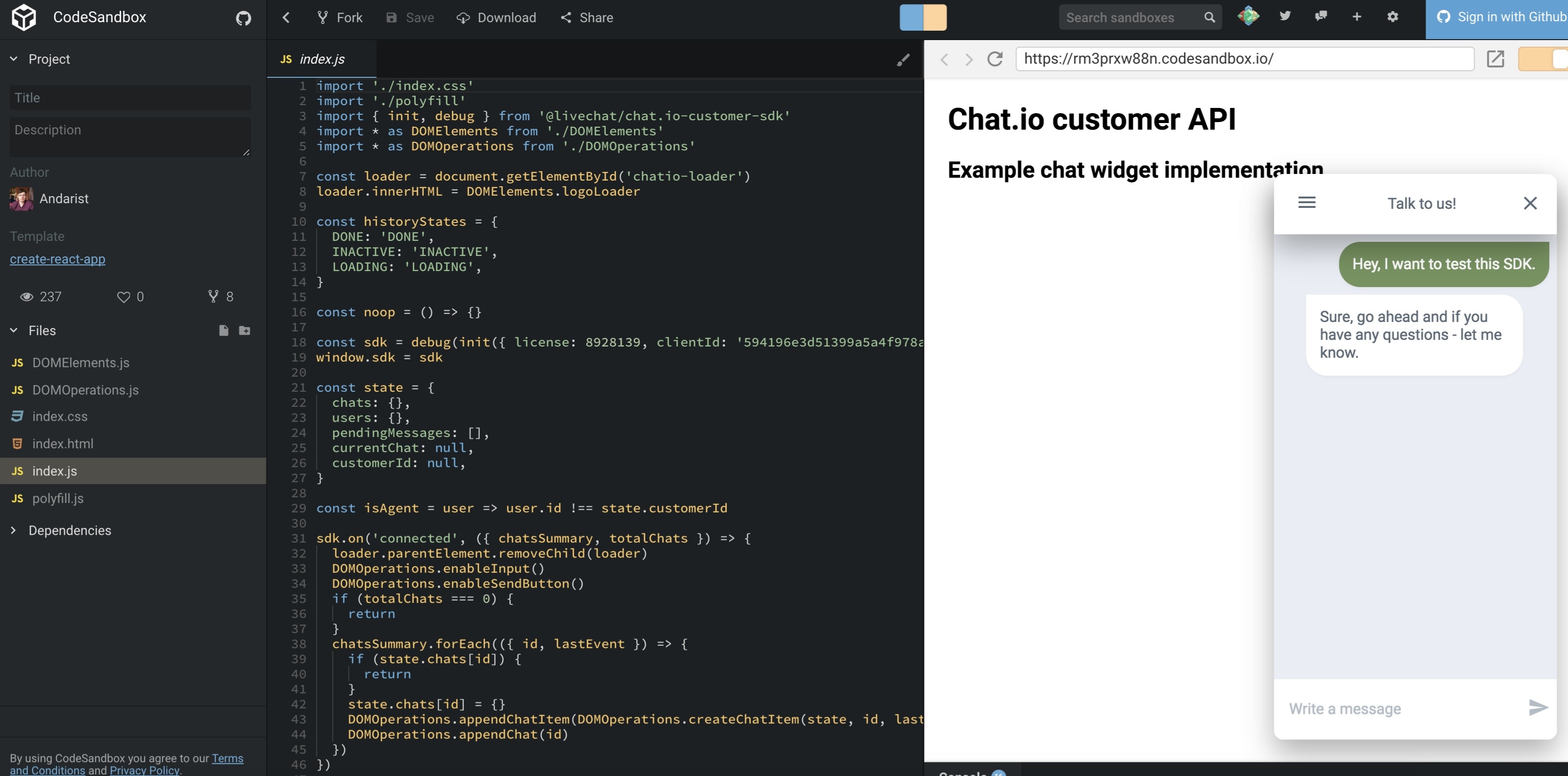Collapse the Files section
This screenshot has height=776, width=1568.
[14, 330]
